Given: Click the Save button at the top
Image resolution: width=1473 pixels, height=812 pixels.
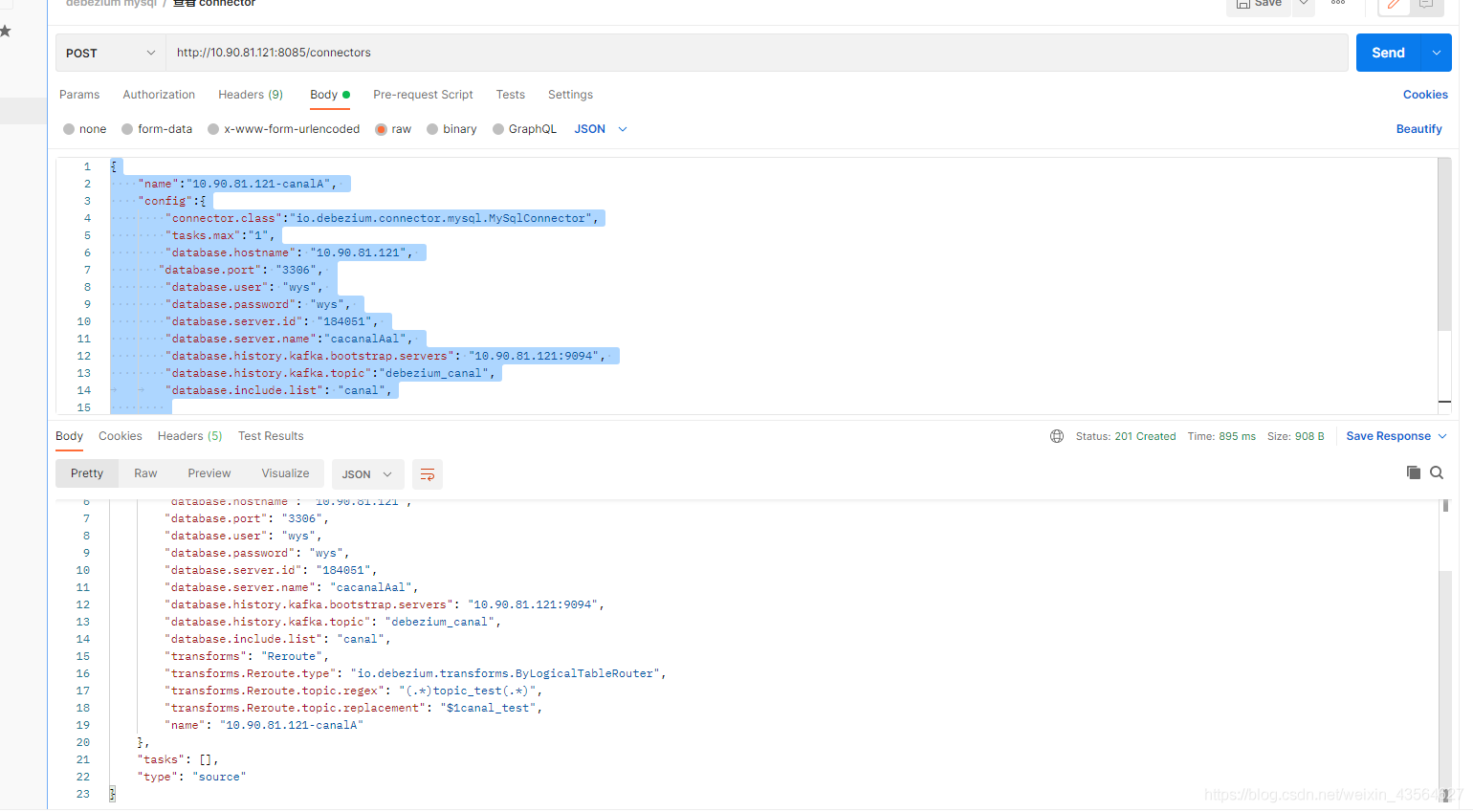Looking at the screenshot, I should (1259, 5).
